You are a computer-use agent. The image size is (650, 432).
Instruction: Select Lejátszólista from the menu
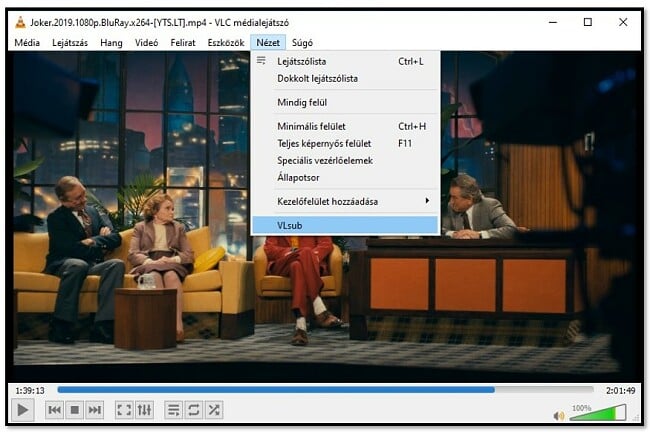[345, 61]
